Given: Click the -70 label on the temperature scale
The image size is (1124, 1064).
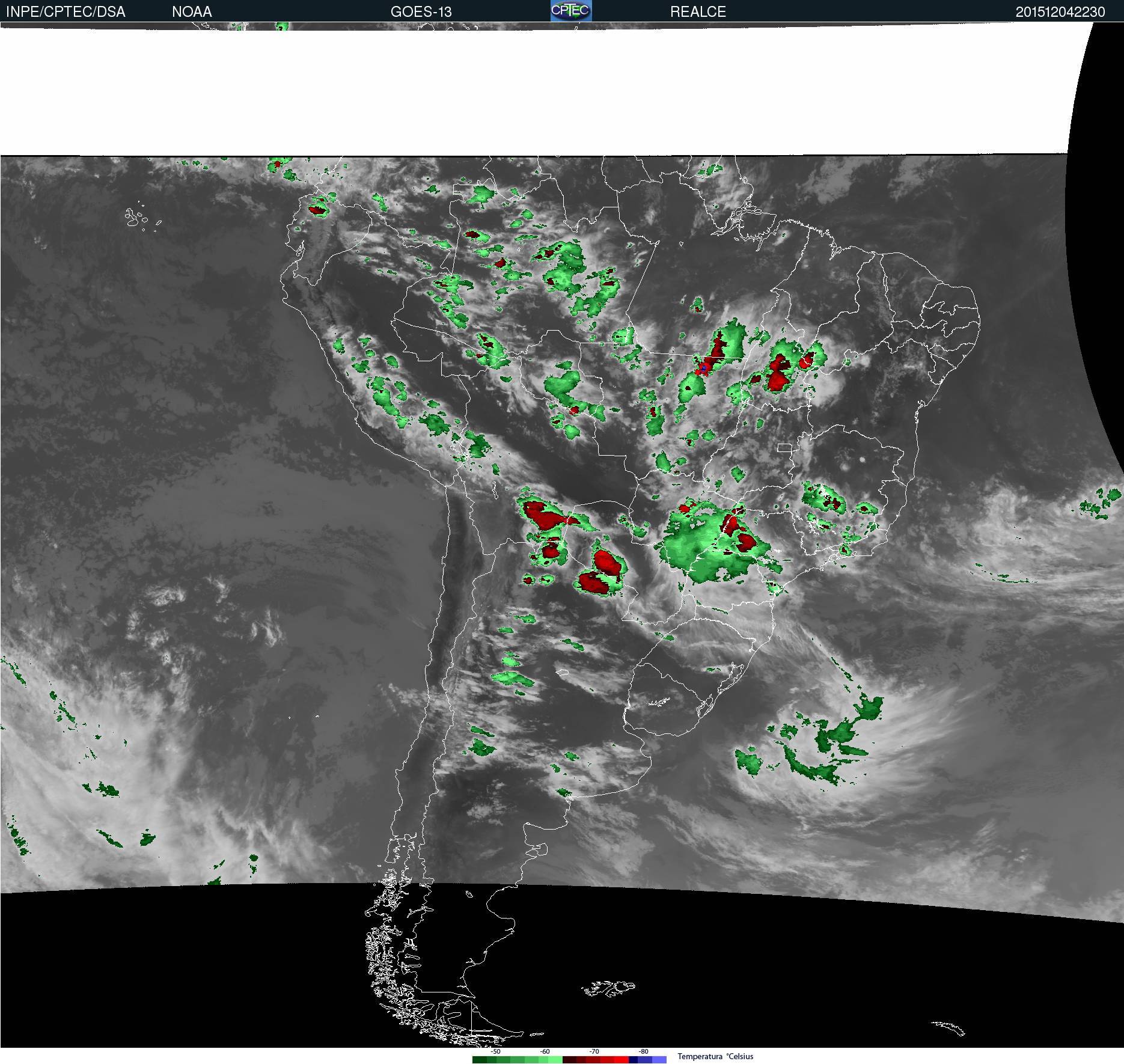Looking at the screenshot, I should 594,1051.
